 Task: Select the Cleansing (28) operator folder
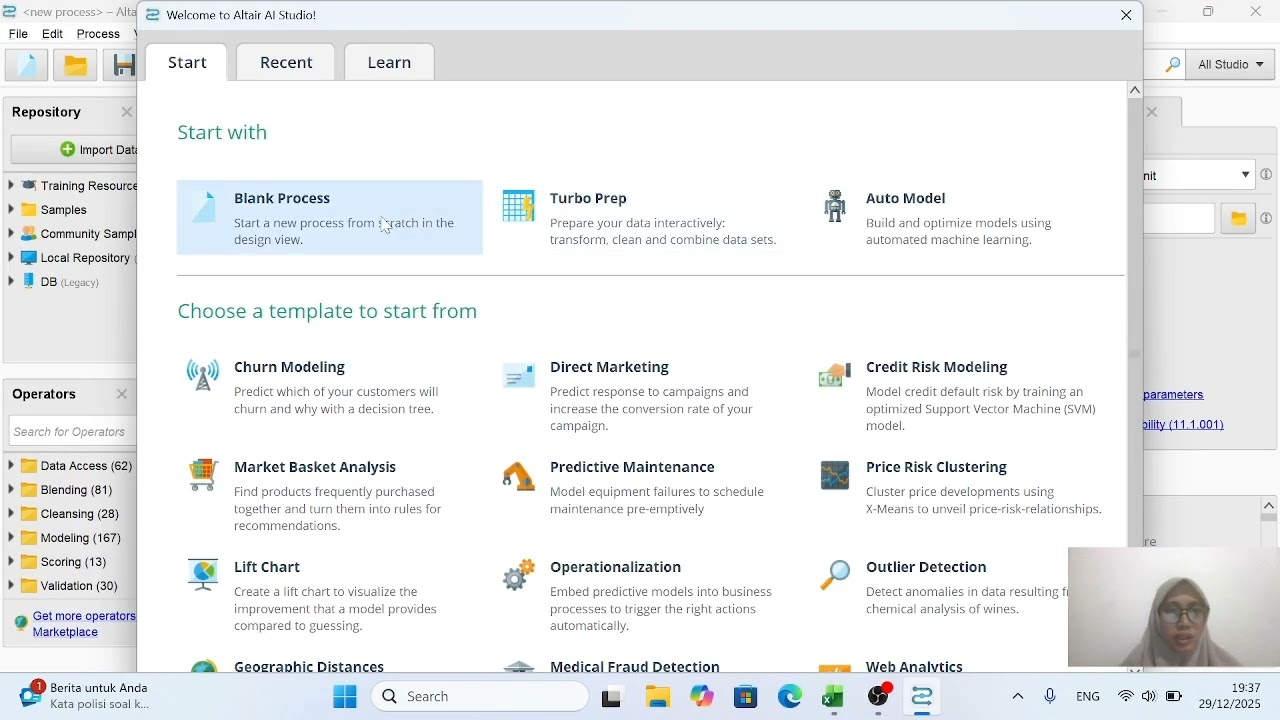79,513
